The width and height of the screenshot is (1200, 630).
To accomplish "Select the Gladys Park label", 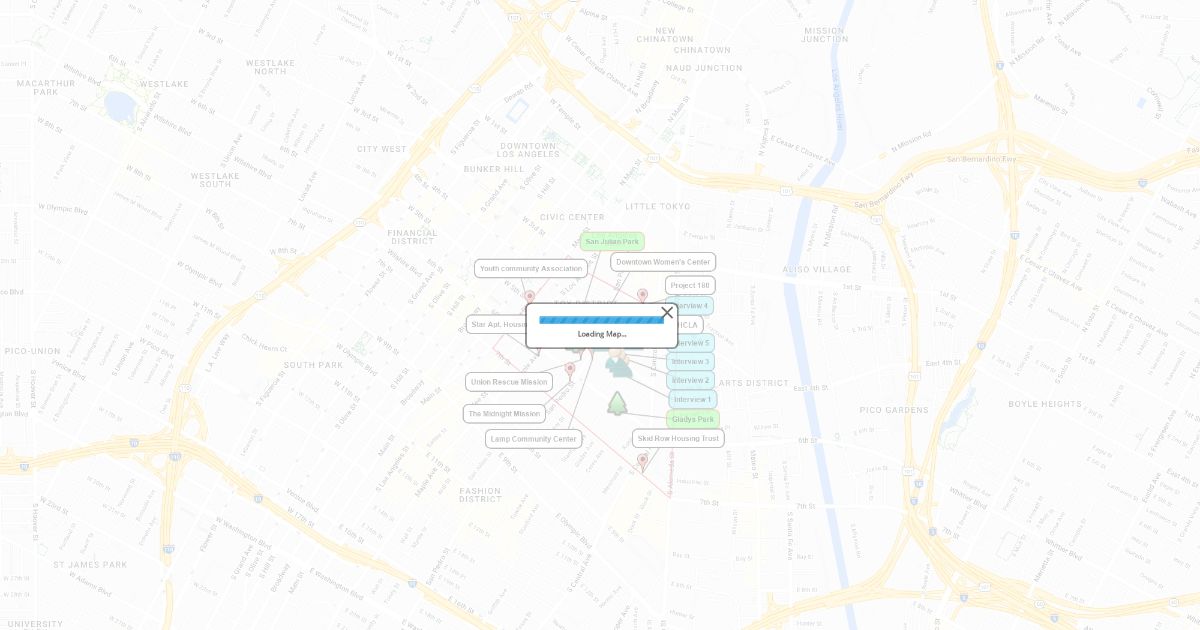I will [693, 420].
